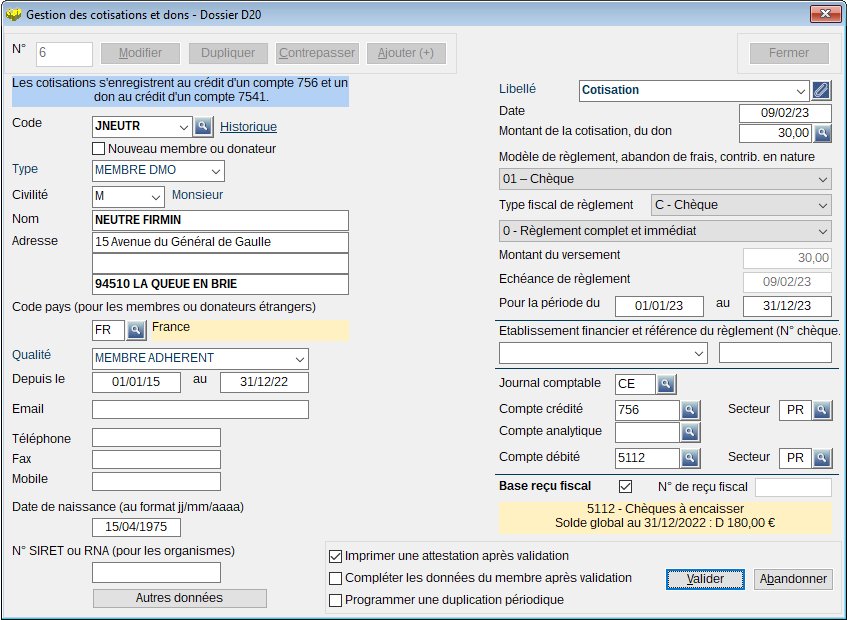Image resolution: width=847 pixels, height=620 pixels.
Task: Expand the Qualité MEMBRE ADHERENT dropdown
Action: [300, 359]
